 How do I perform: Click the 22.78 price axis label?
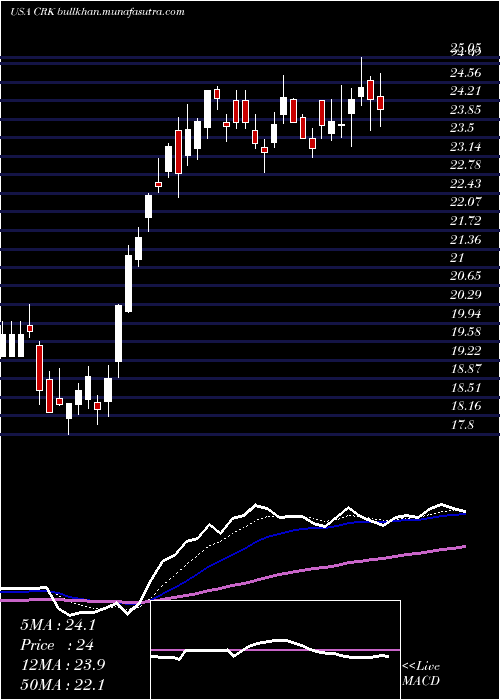click(466, 165)
